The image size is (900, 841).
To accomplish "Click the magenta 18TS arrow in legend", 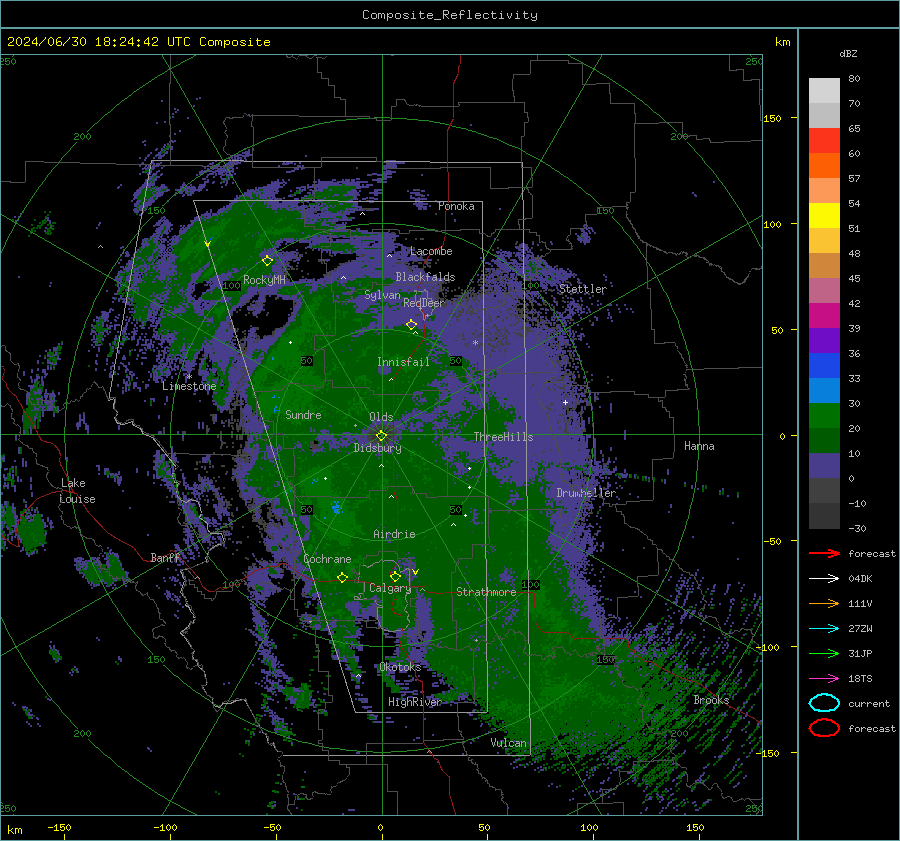I will pos(824,679).
